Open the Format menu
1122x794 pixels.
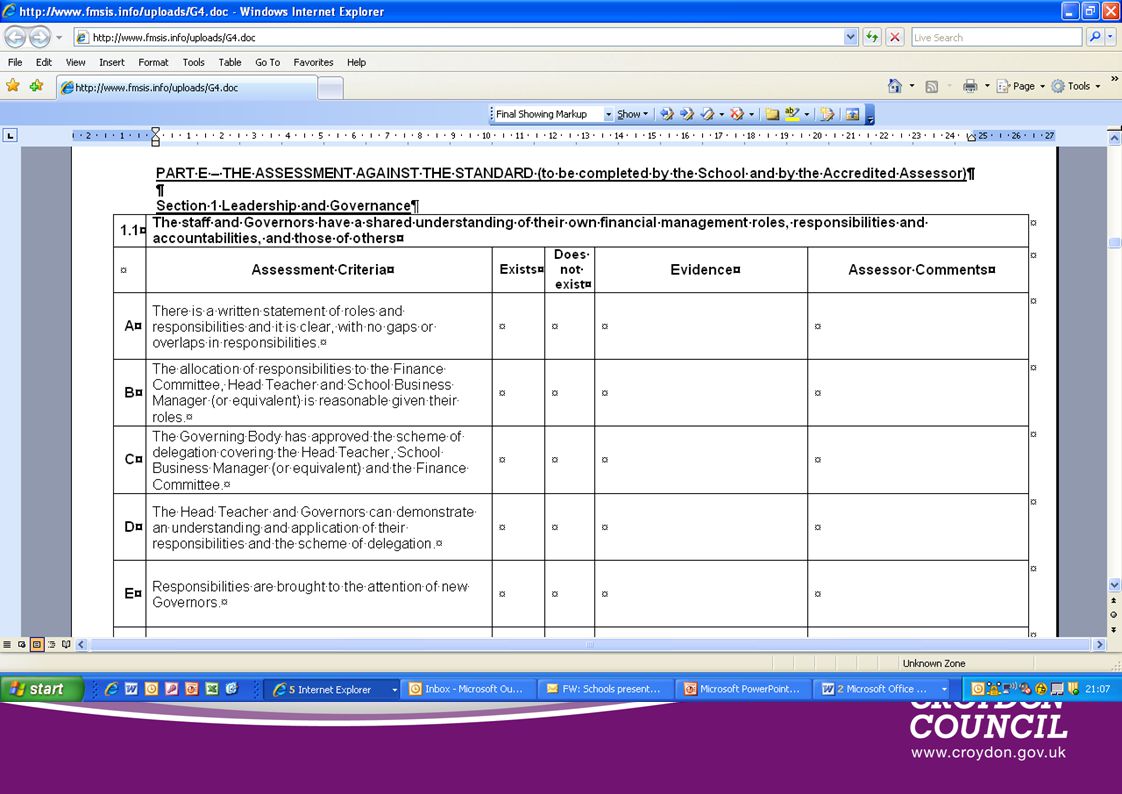pyautogui.click(x=153, y=62)
